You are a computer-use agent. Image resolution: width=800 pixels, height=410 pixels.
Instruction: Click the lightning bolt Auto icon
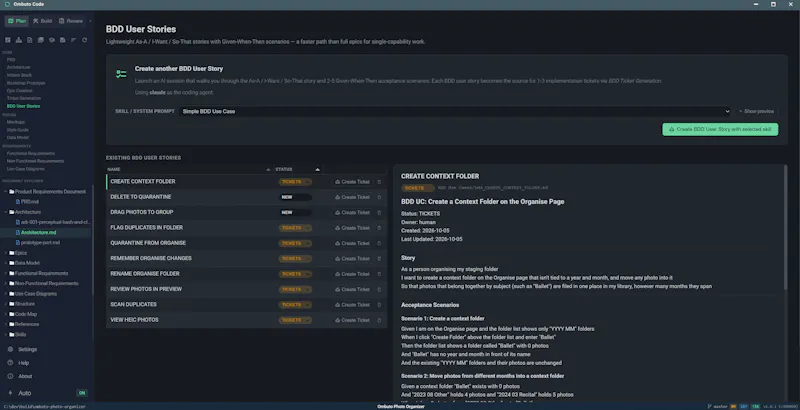10,393
